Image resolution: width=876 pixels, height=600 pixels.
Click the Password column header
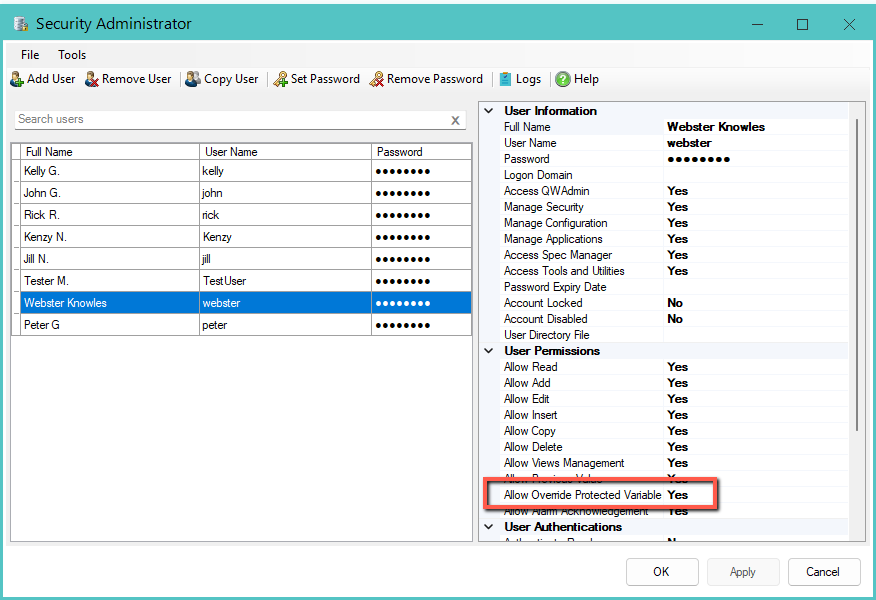pos(422,152)
